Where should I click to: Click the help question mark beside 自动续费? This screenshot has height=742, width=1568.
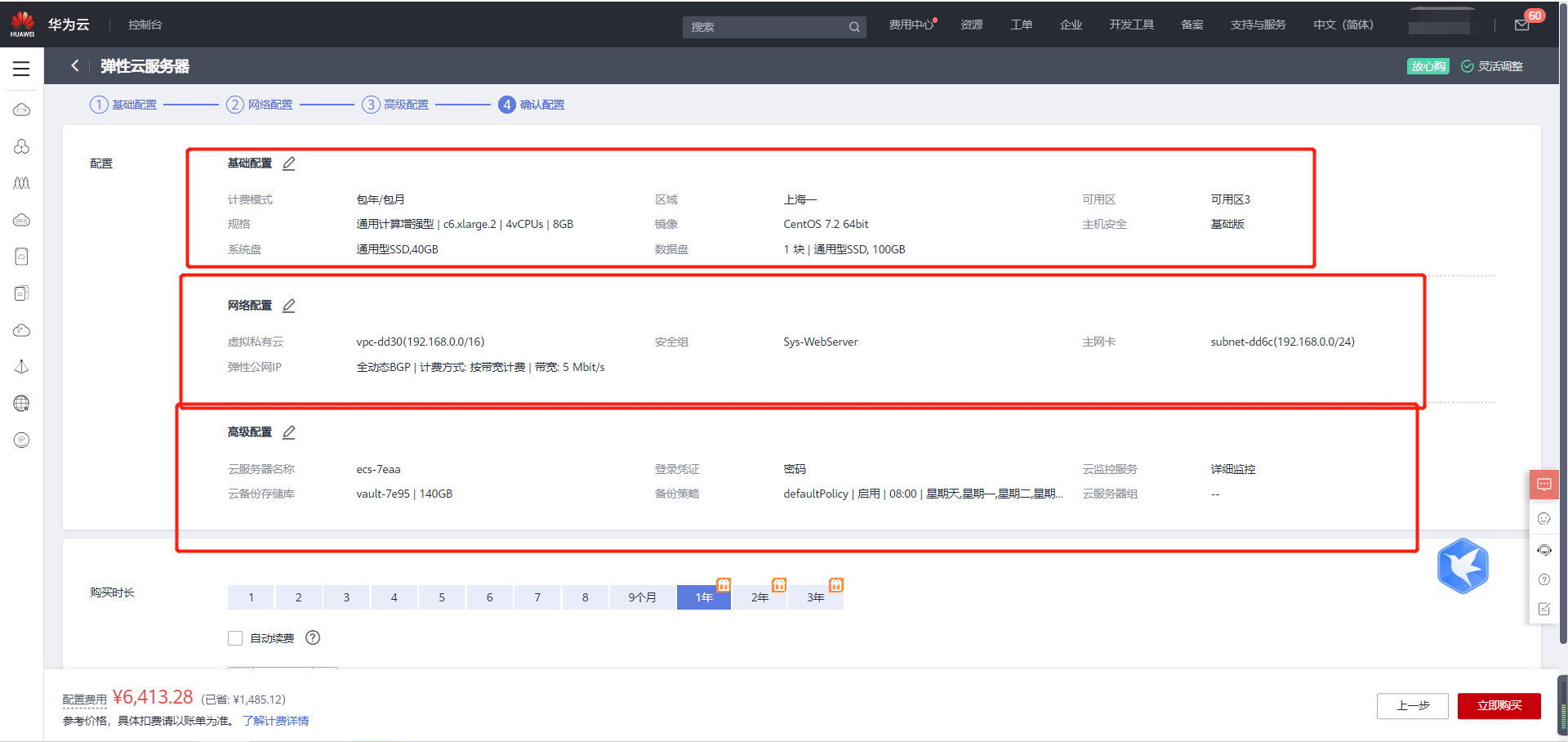(313, 638)
